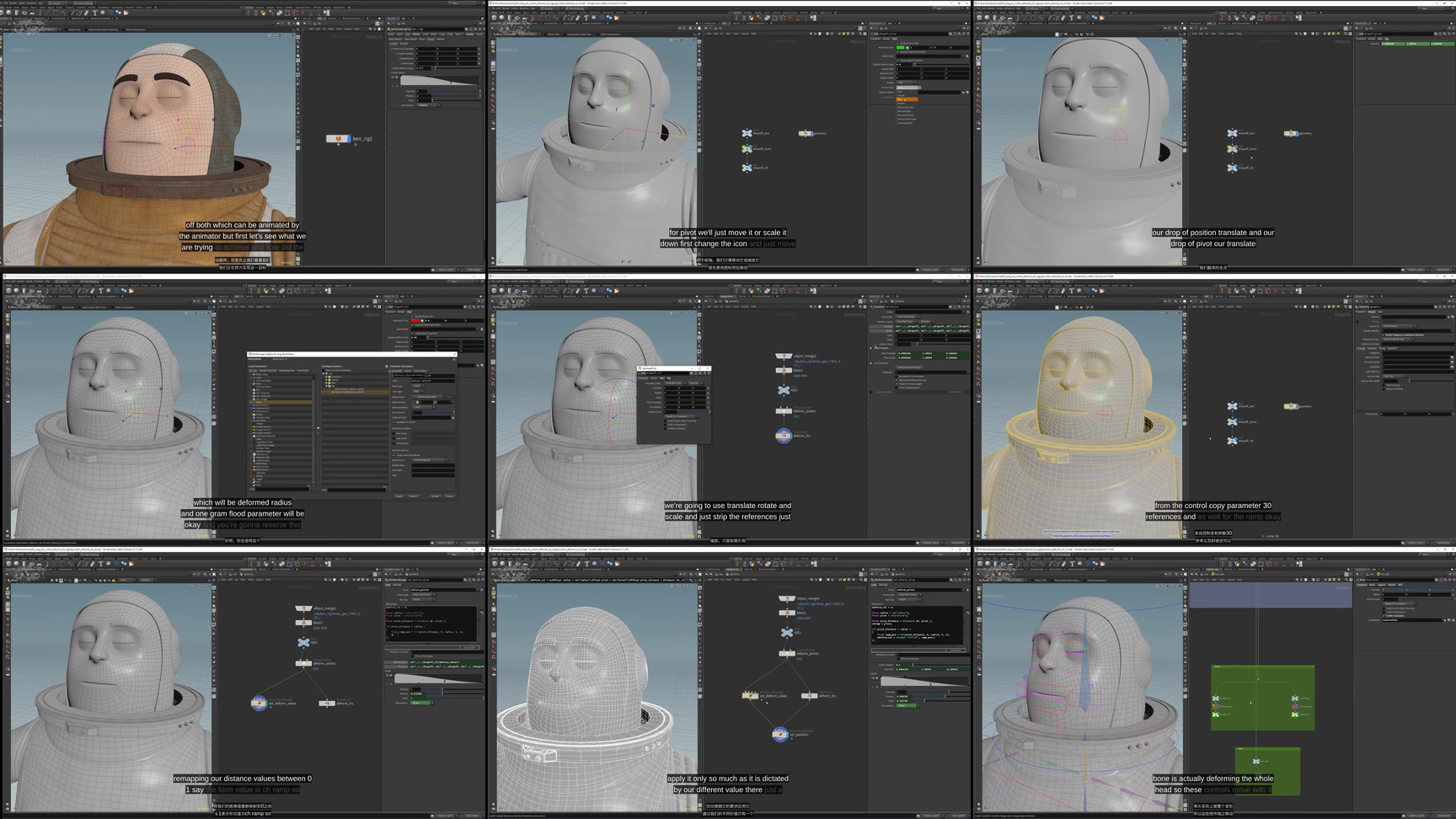Select the ben_rig1 subnet node
The image size is (1456, 819).
point(339,139)
